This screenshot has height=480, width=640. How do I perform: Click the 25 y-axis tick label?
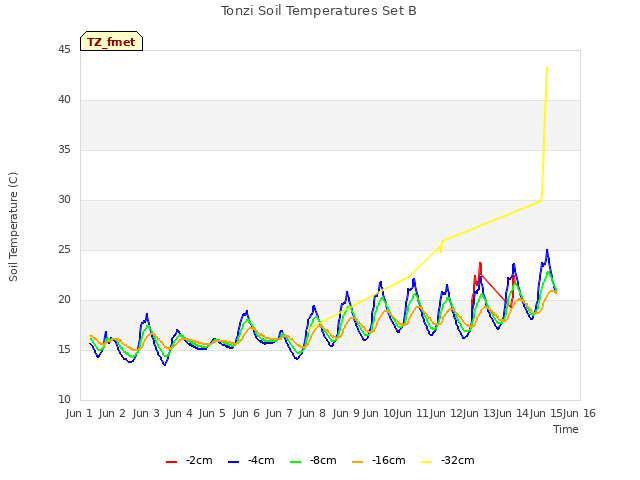(64, 250)
